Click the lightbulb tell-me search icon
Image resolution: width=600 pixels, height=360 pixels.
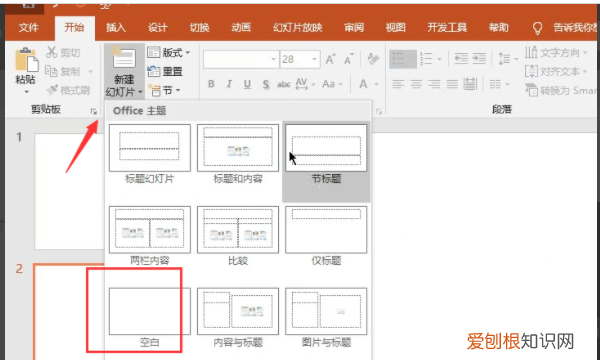[538, 28]
